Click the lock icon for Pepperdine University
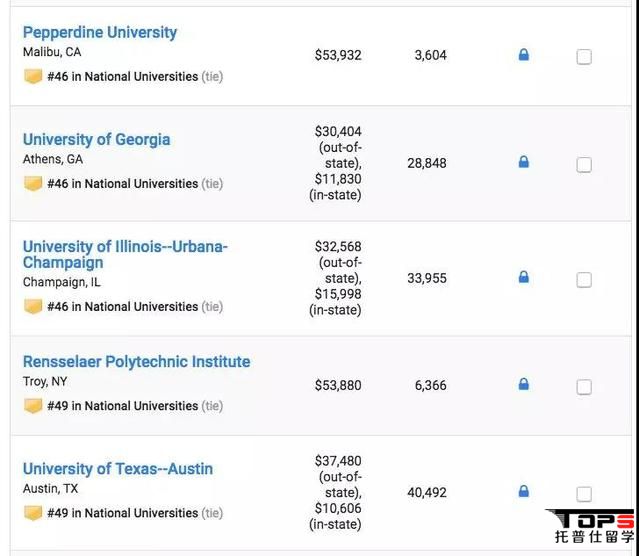Viewport: 639px width, 556px height. (524, 55)
